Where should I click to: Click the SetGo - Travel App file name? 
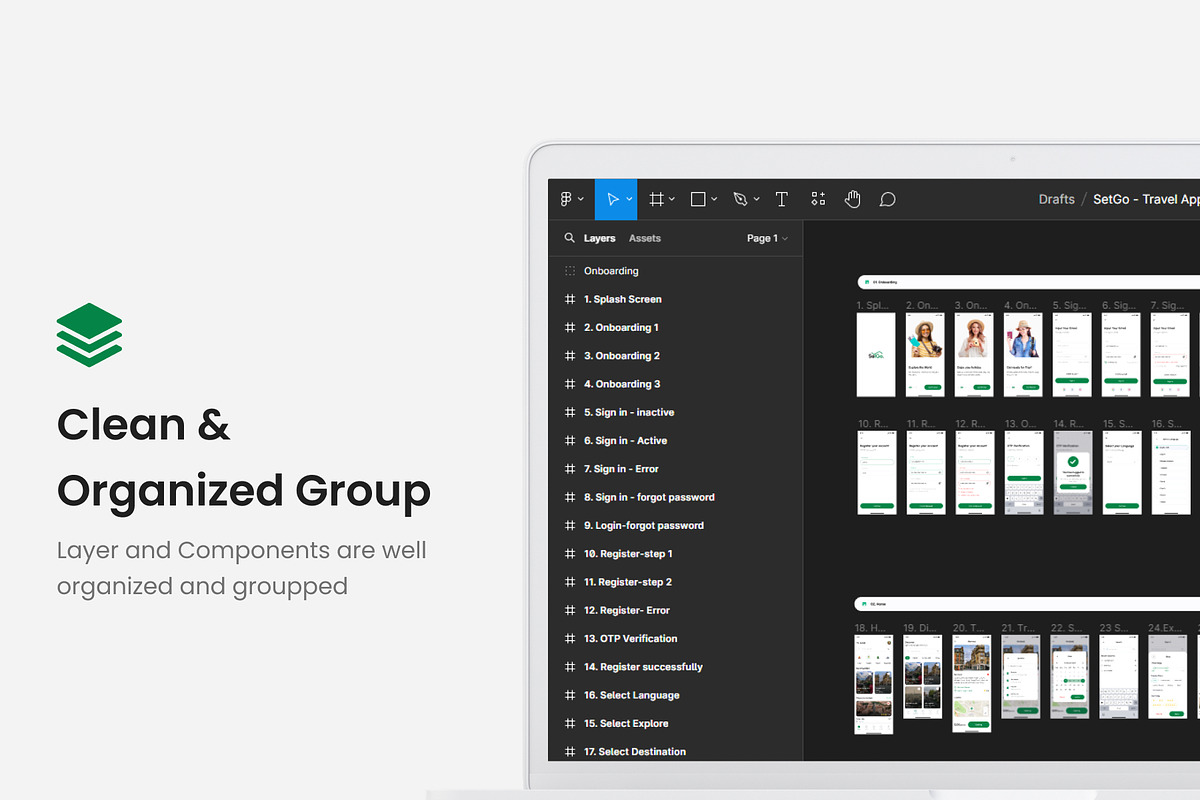point(1146,199)
